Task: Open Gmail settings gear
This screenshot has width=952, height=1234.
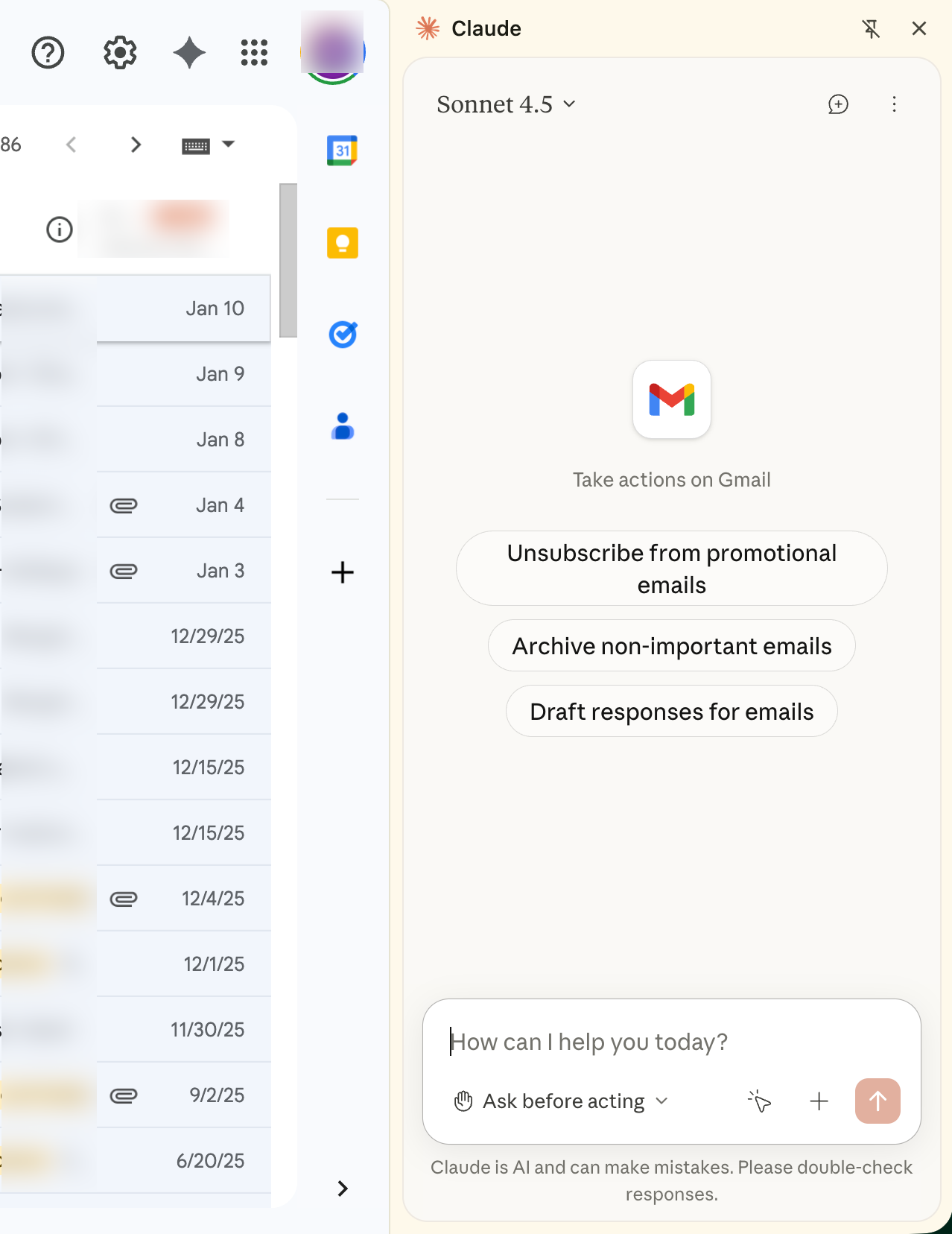Action: click(120, 53)
